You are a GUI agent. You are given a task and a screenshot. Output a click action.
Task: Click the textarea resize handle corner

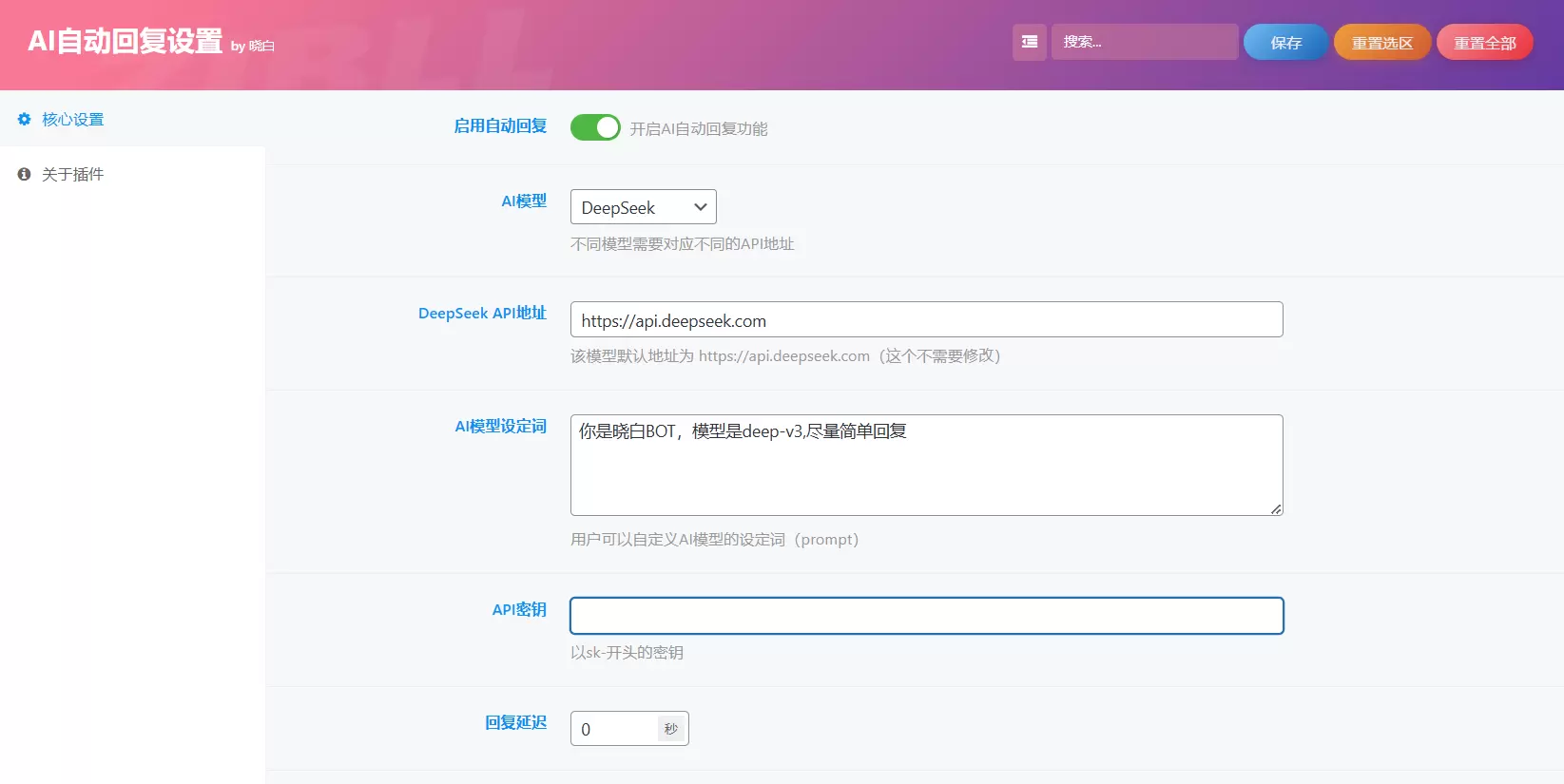[x=1276, y=509]
